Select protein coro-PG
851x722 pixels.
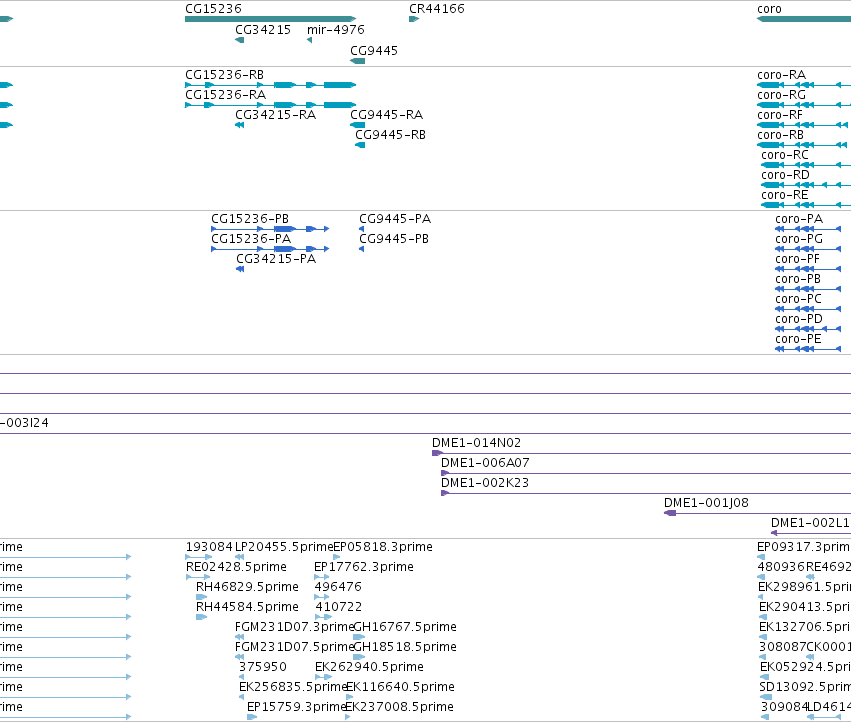coord(799,239)
